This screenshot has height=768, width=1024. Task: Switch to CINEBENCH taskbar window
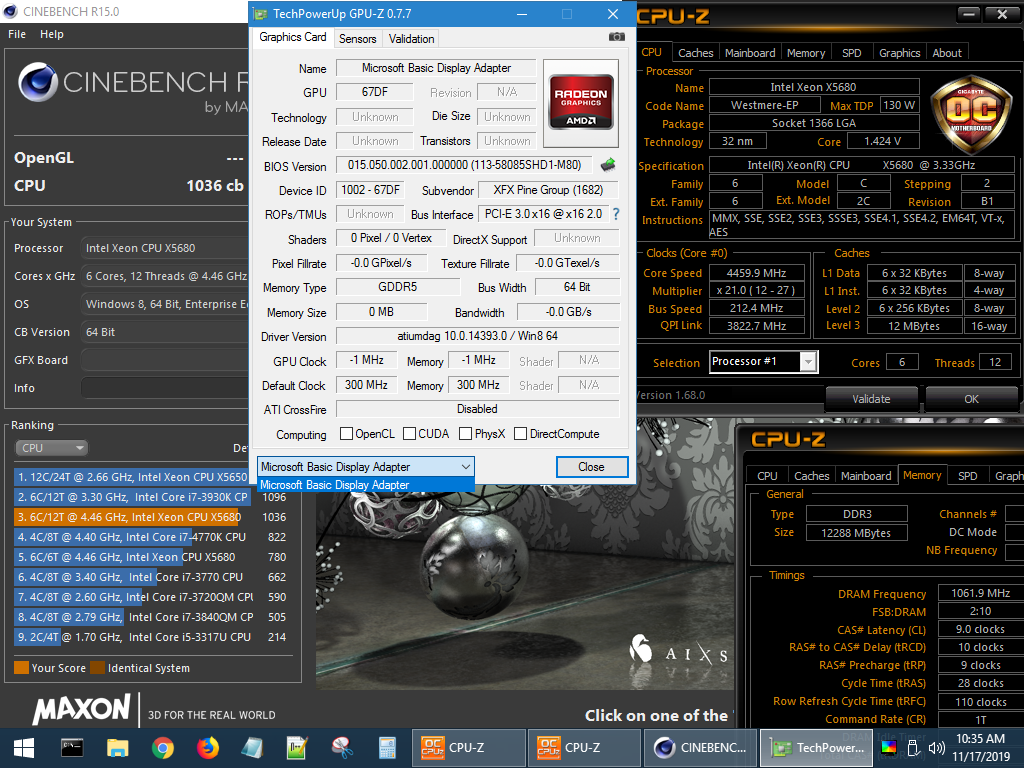(x=701, y=748)
